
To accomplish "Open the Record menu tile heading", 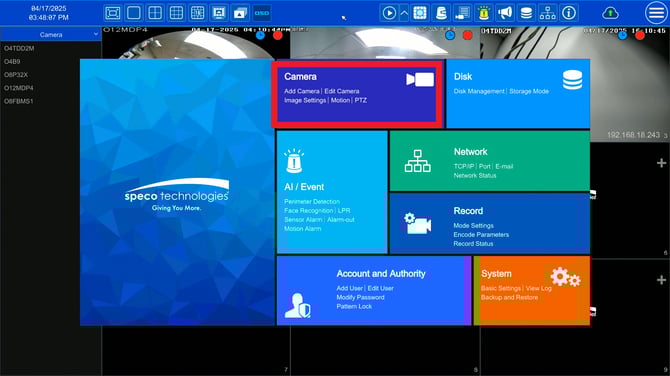I will coord(468,211).
